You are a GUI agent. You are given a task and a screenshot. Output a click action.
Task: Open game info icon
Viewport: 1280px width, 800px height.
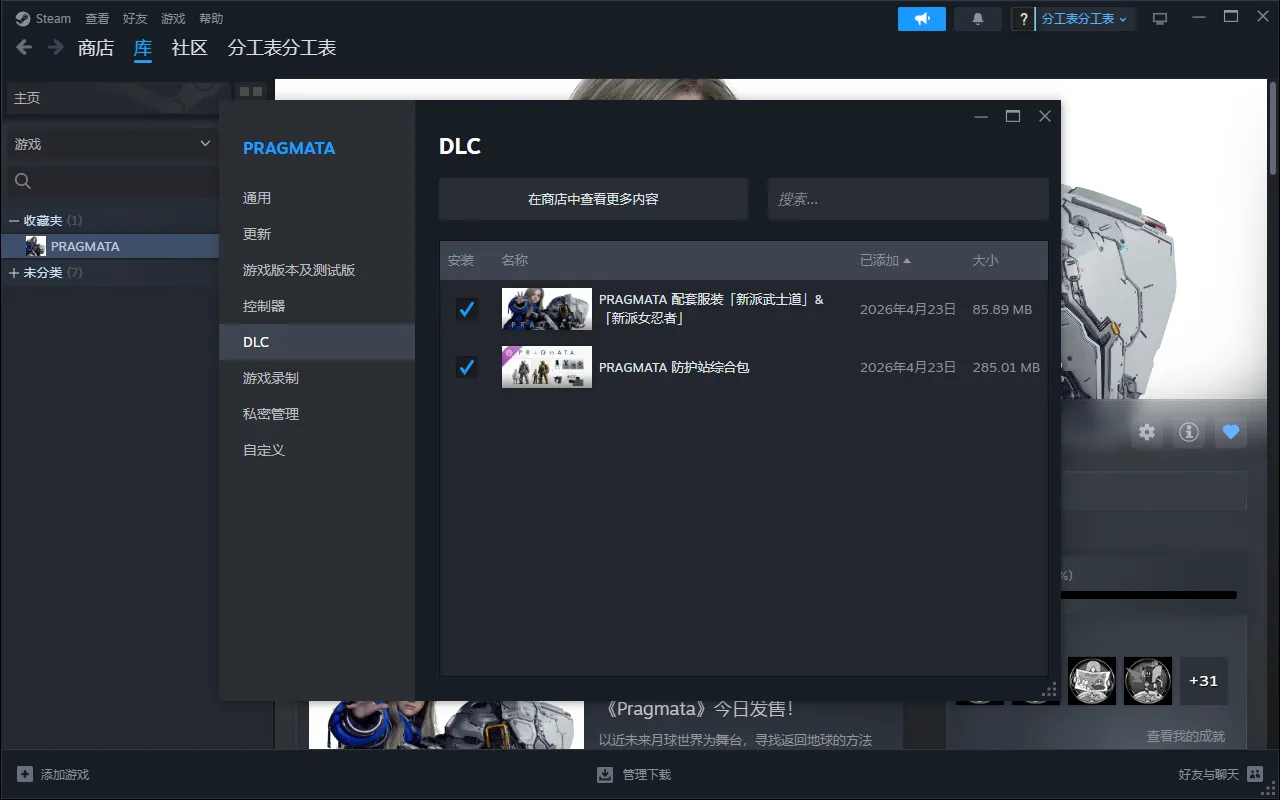pyautogui.click(x=1189, y=432)
